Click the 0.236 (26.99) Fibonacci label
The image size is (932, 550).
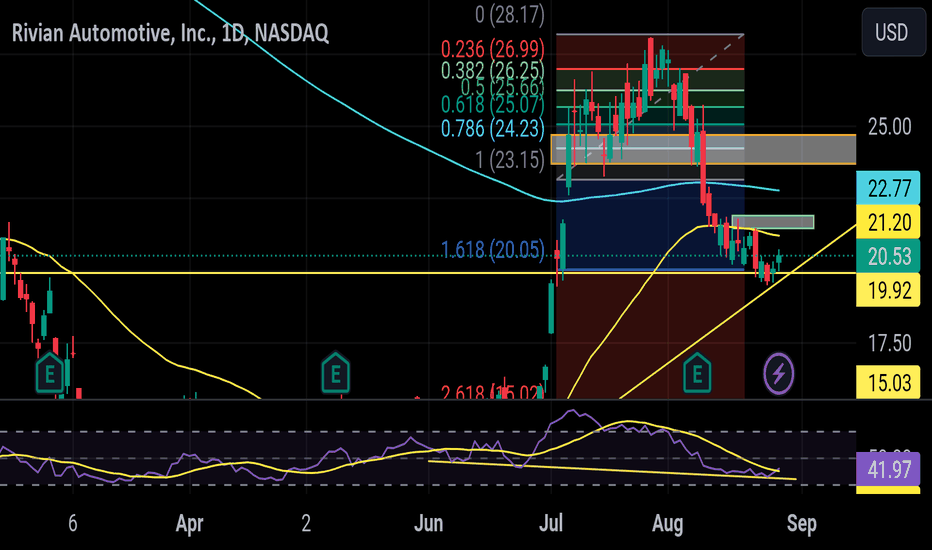pyautogui.click(x=492, y=49)
